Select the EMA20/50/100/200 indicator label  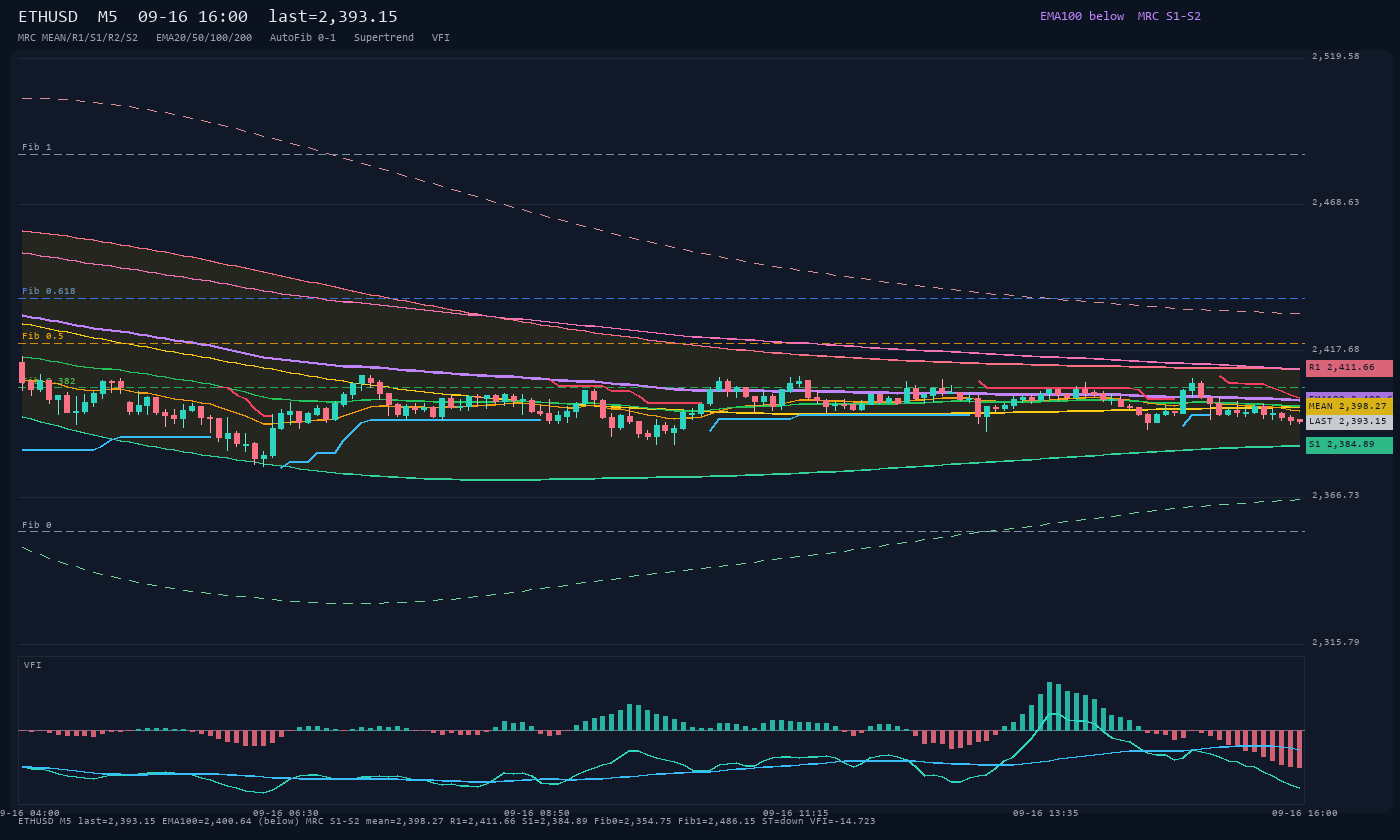[204, 37]
